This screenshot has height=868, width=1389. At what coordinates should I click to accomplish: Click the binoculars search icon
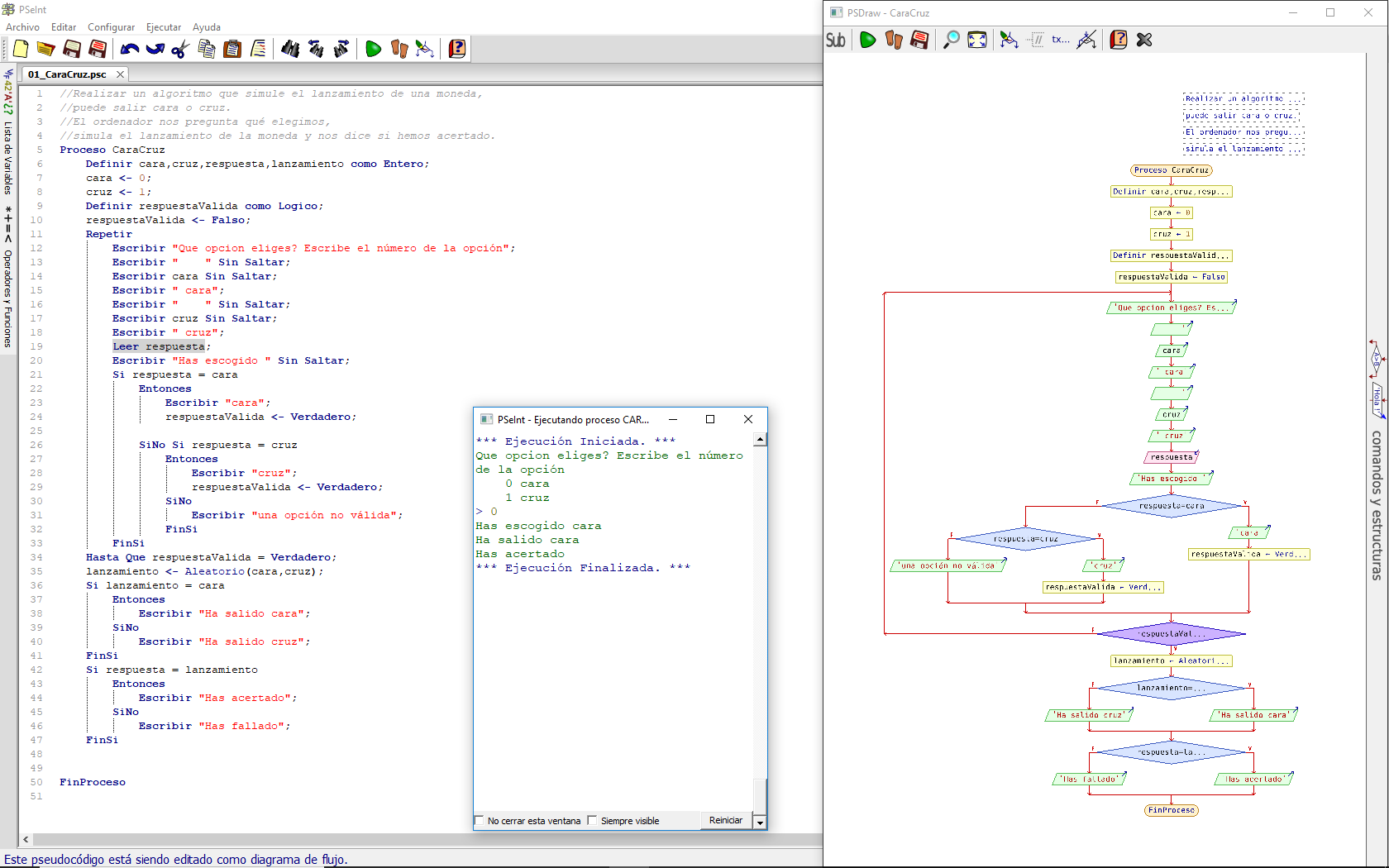point(289,49)
